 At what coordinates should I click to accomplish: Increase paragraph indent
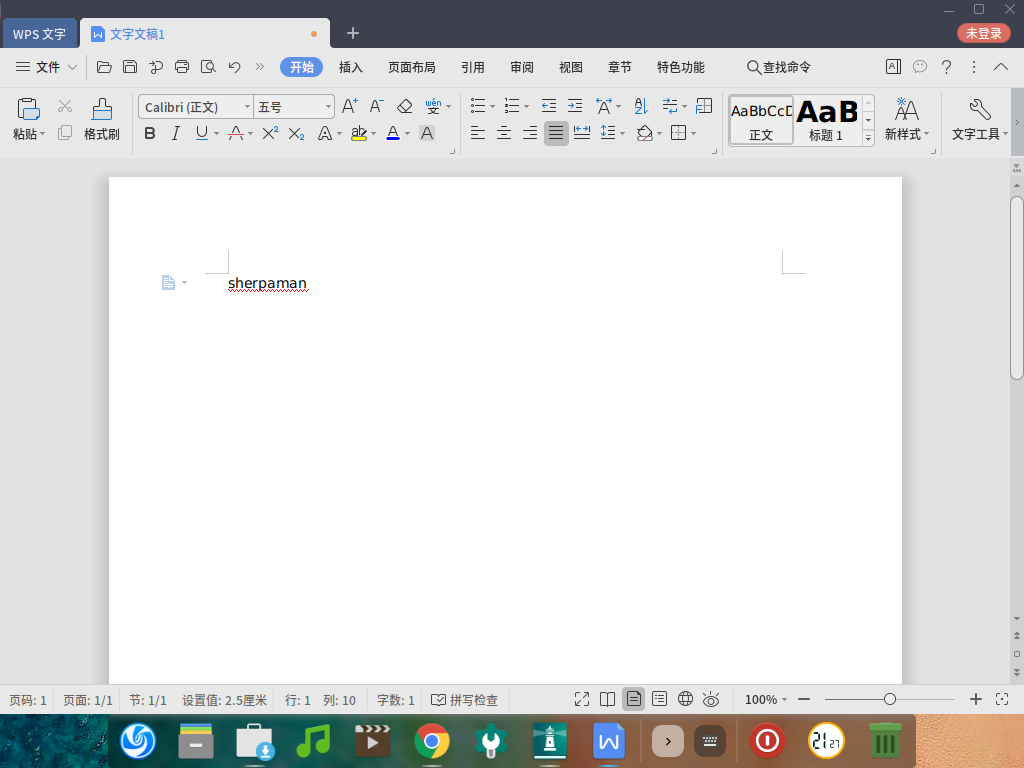tap(575, 106)
